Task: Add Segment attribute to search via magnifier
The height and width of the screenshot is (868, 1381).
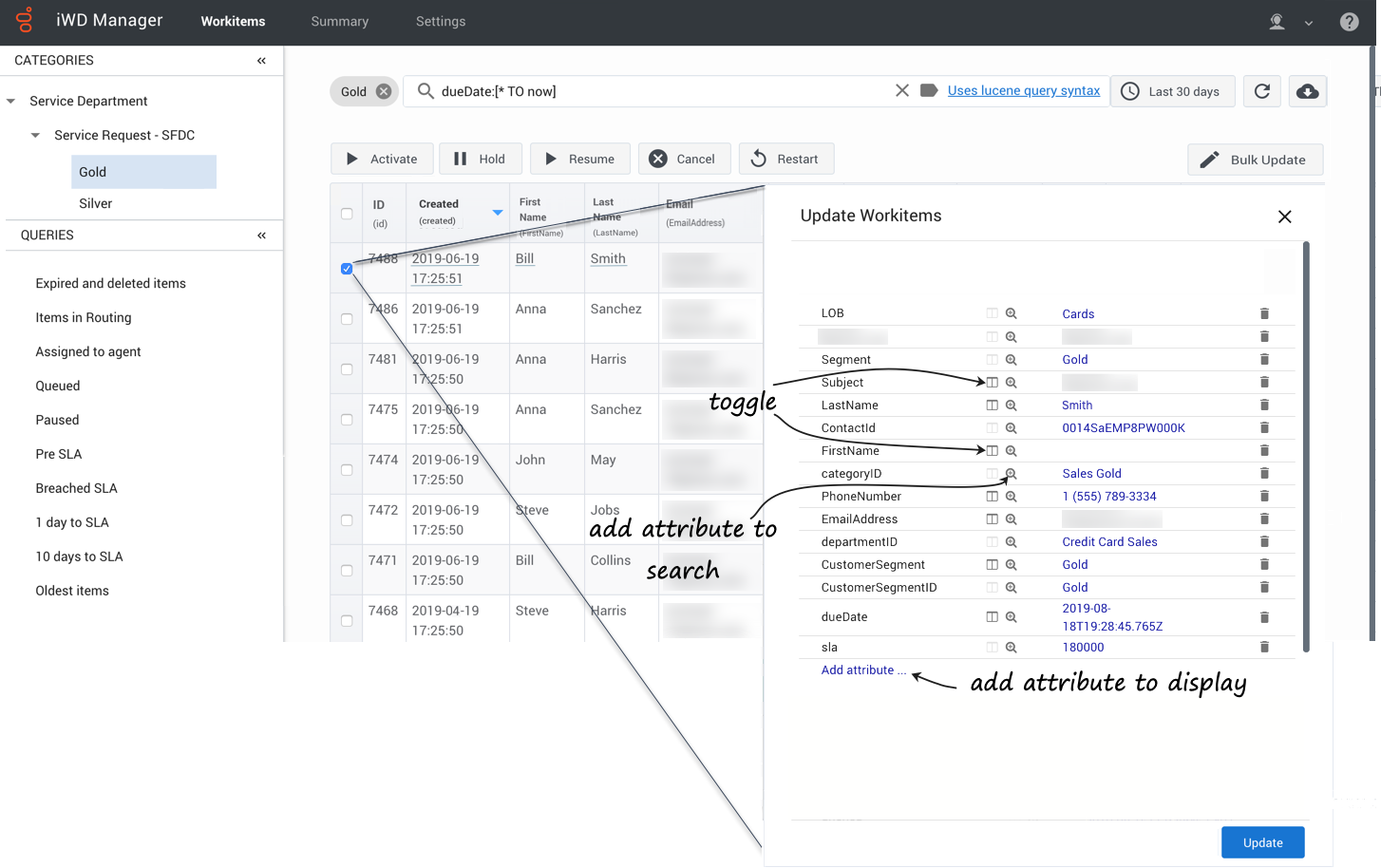Action: point(1012,360)
